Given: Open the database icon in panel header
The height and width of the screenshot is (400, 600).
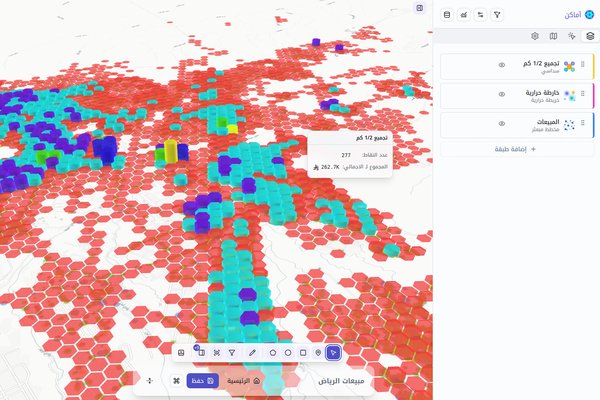Looking at the screenshot, I should tap(447, 15).
